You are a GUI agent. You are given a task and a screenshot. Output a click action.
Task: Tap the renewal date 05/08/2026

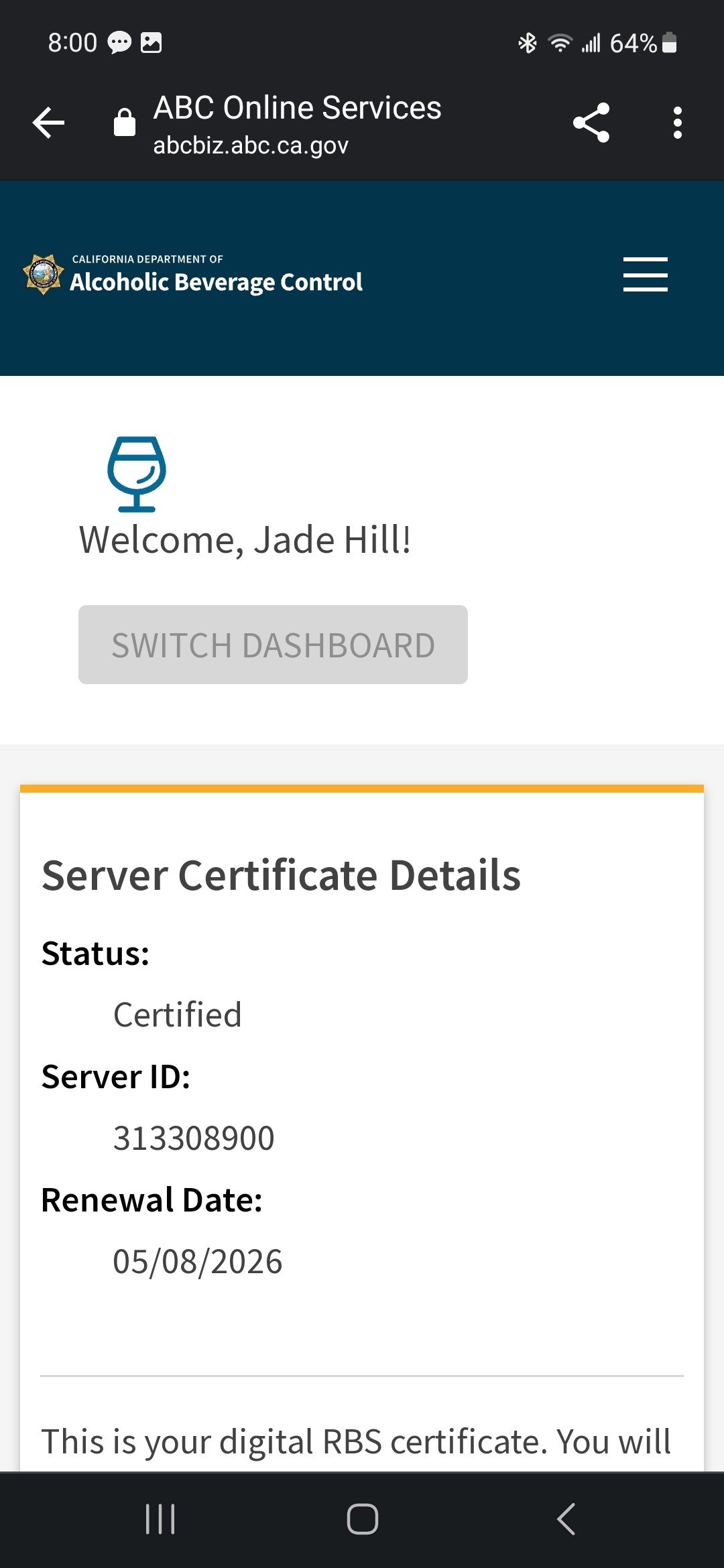tap(198, 1261)
